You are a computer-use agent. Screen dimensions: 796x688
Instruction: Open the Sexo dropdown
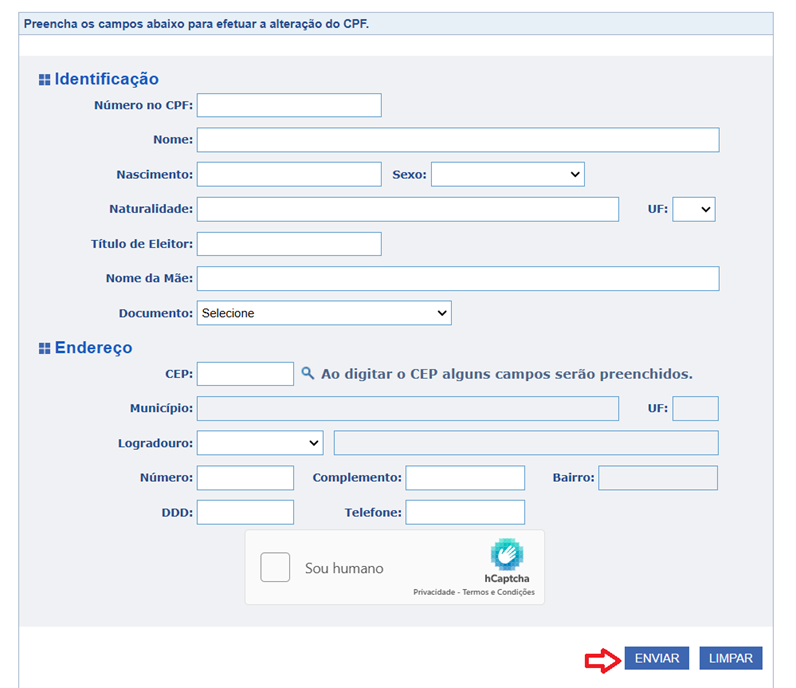[x=508, y=174]
